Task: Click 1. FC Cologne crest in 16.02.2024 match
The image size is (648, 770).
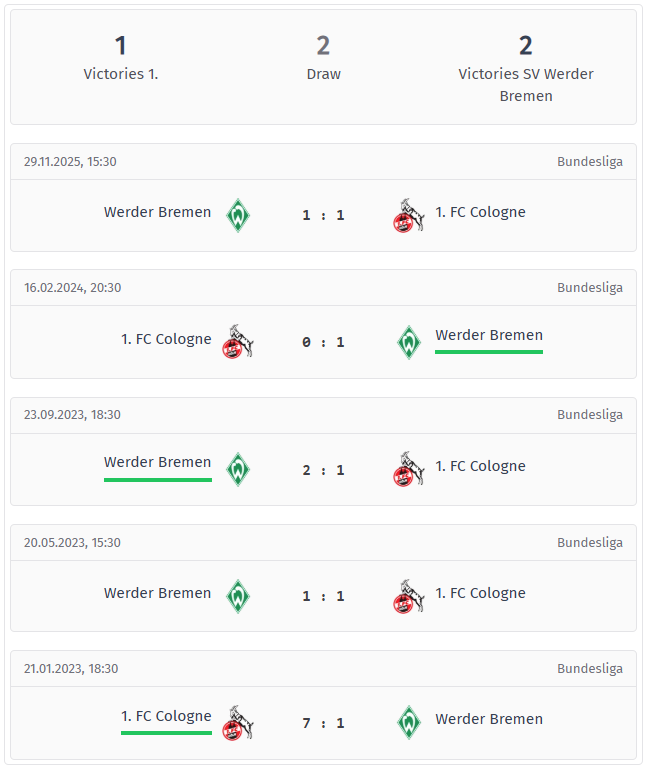Action: coord(237,342)
